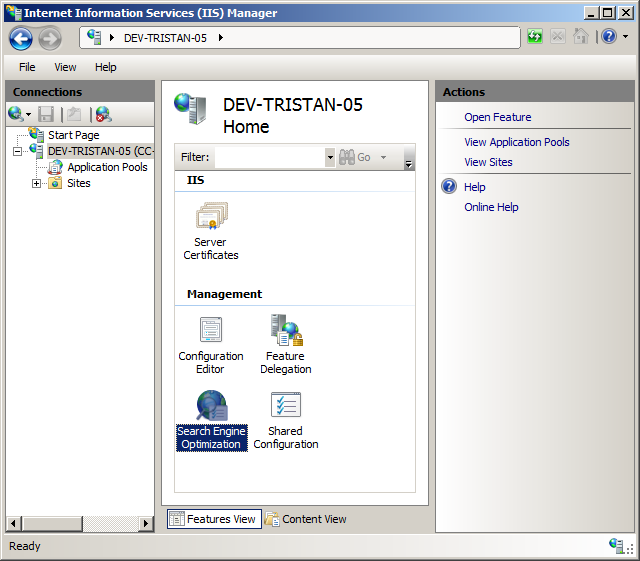The width and height of the screenshot is (640, 561).
Task: Click the back navigation arrow button
Action: (21, 38)
